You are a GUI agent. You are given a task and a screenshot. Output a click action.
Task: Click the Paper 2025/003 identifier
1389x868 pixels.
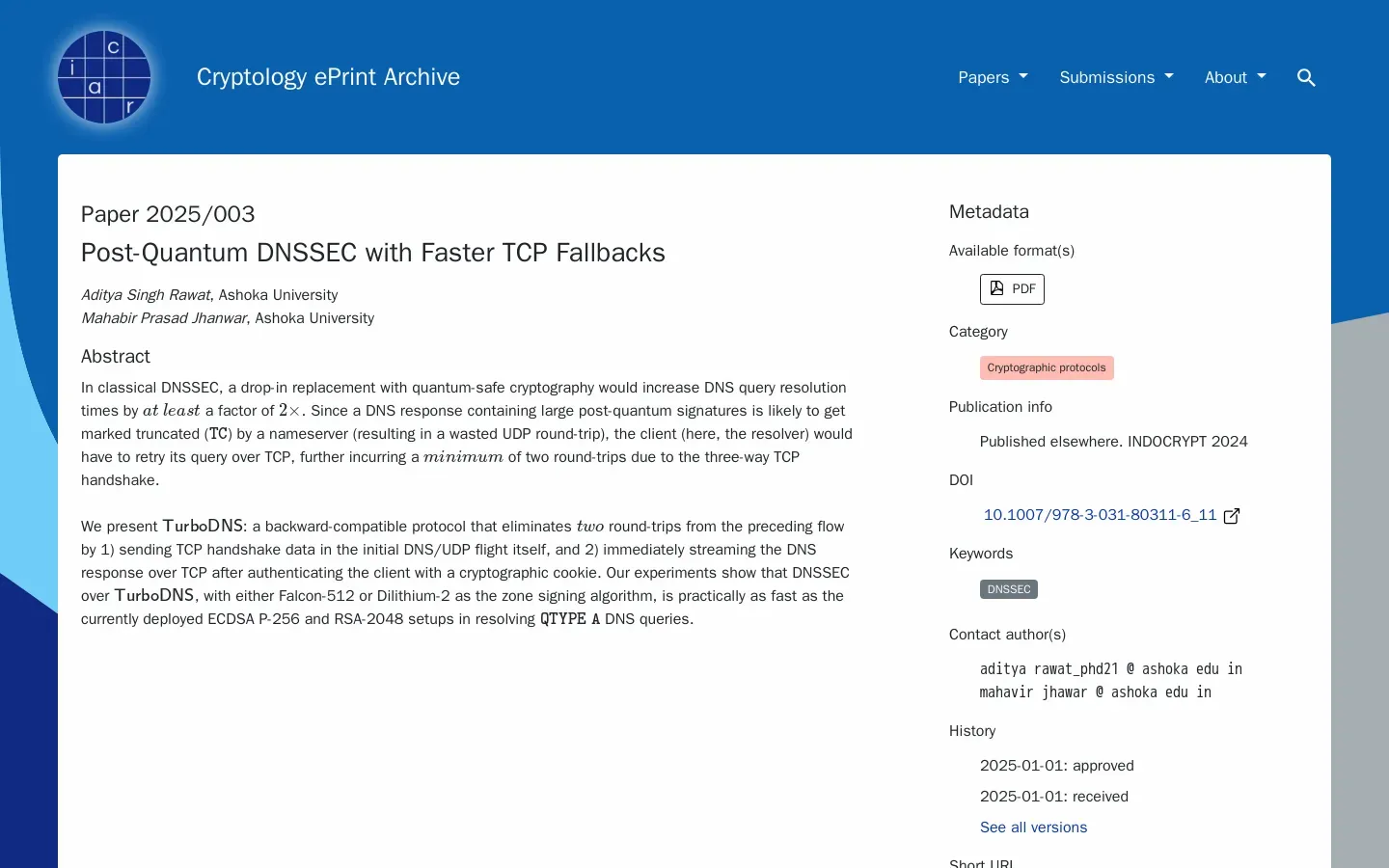pos(168,214)
